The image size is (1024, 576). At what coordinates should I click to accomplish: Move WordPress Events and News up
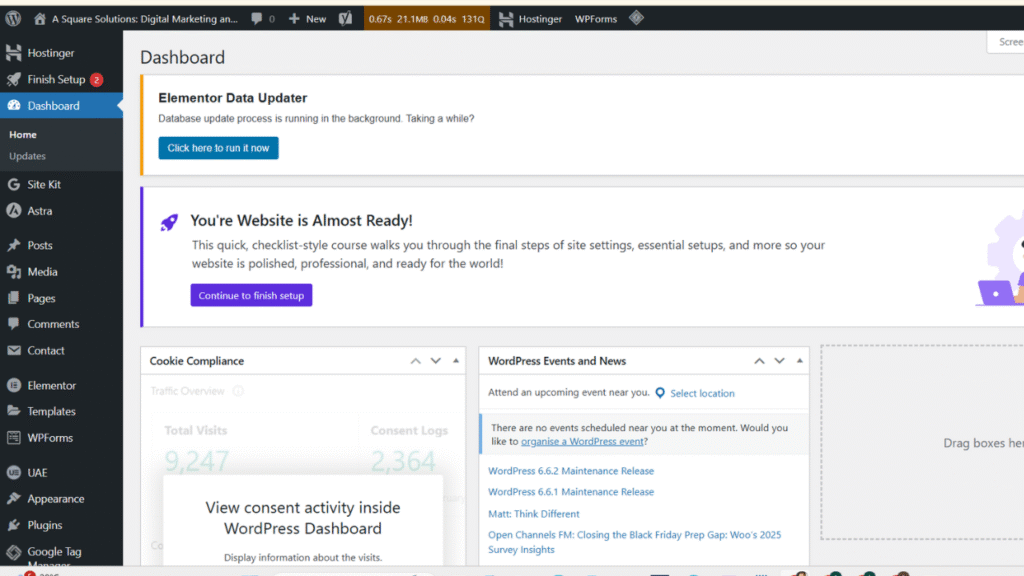click(759, 361)
